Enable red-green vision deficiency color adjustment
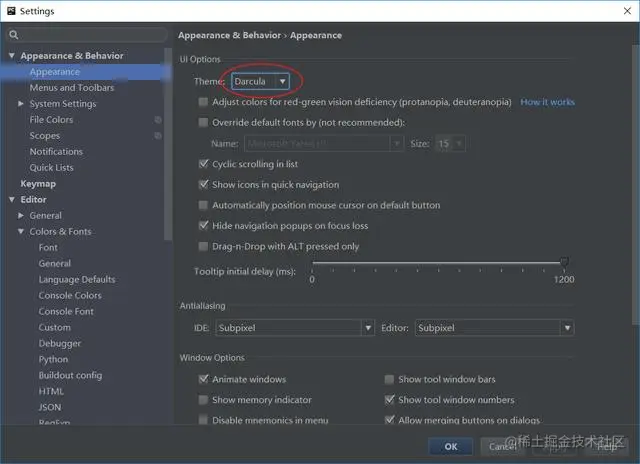The width and height of the screenshot is (640, 464). 203,102
